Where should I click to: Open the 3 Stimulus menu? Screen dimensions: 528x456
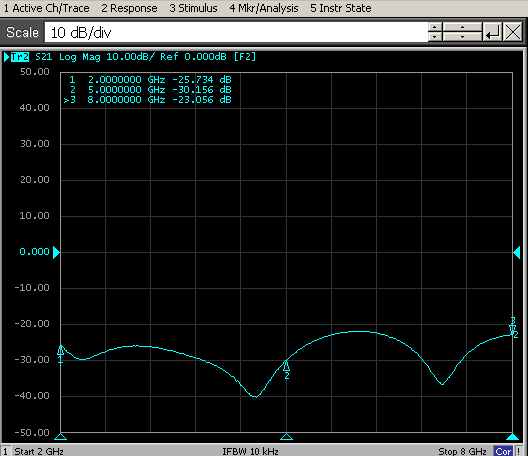(193, 8)
